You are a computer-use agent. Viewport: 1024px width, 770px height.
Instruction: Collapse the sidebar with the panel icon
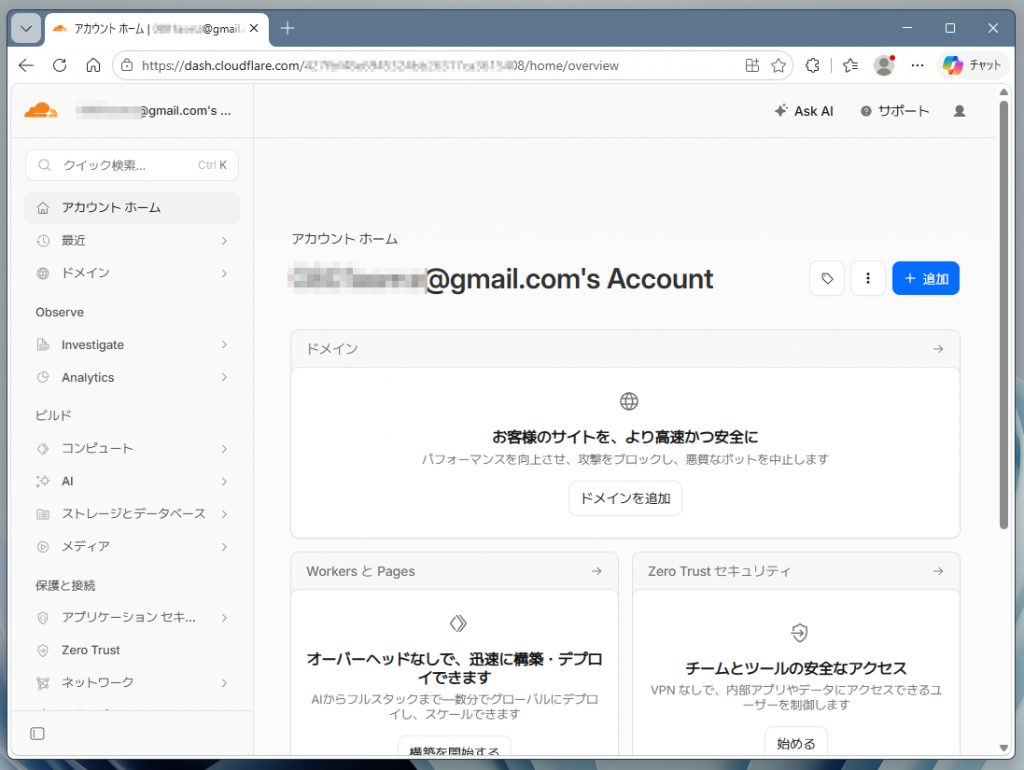[x=37, y=733]
